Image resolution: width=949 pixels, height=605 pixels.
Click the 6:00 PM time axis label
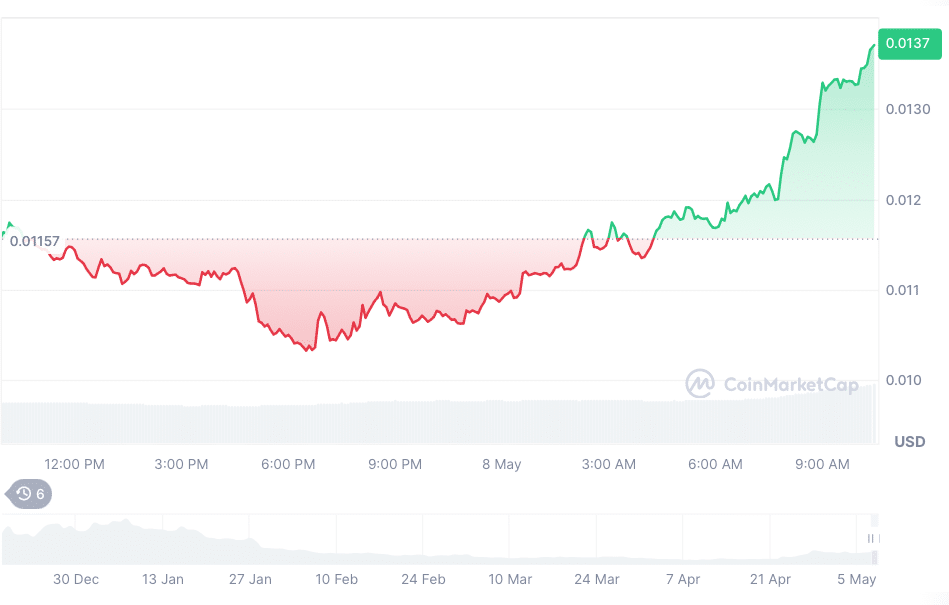click(289, 464)
